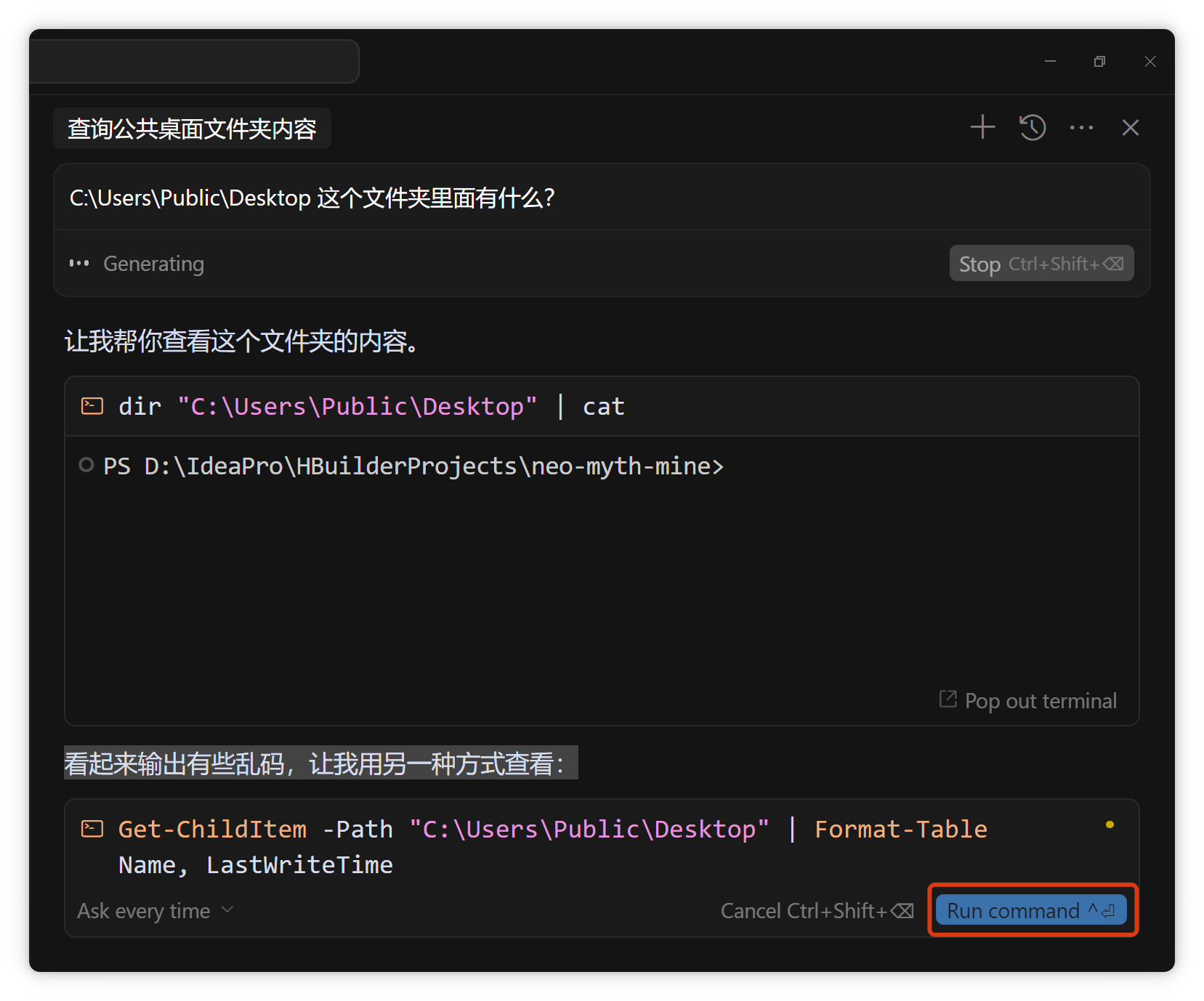Click the PS D:\IdeaPro terminal prompt line
Image resolution: width=1204 pixels, height=1001 pixels.
coord(413,466)
